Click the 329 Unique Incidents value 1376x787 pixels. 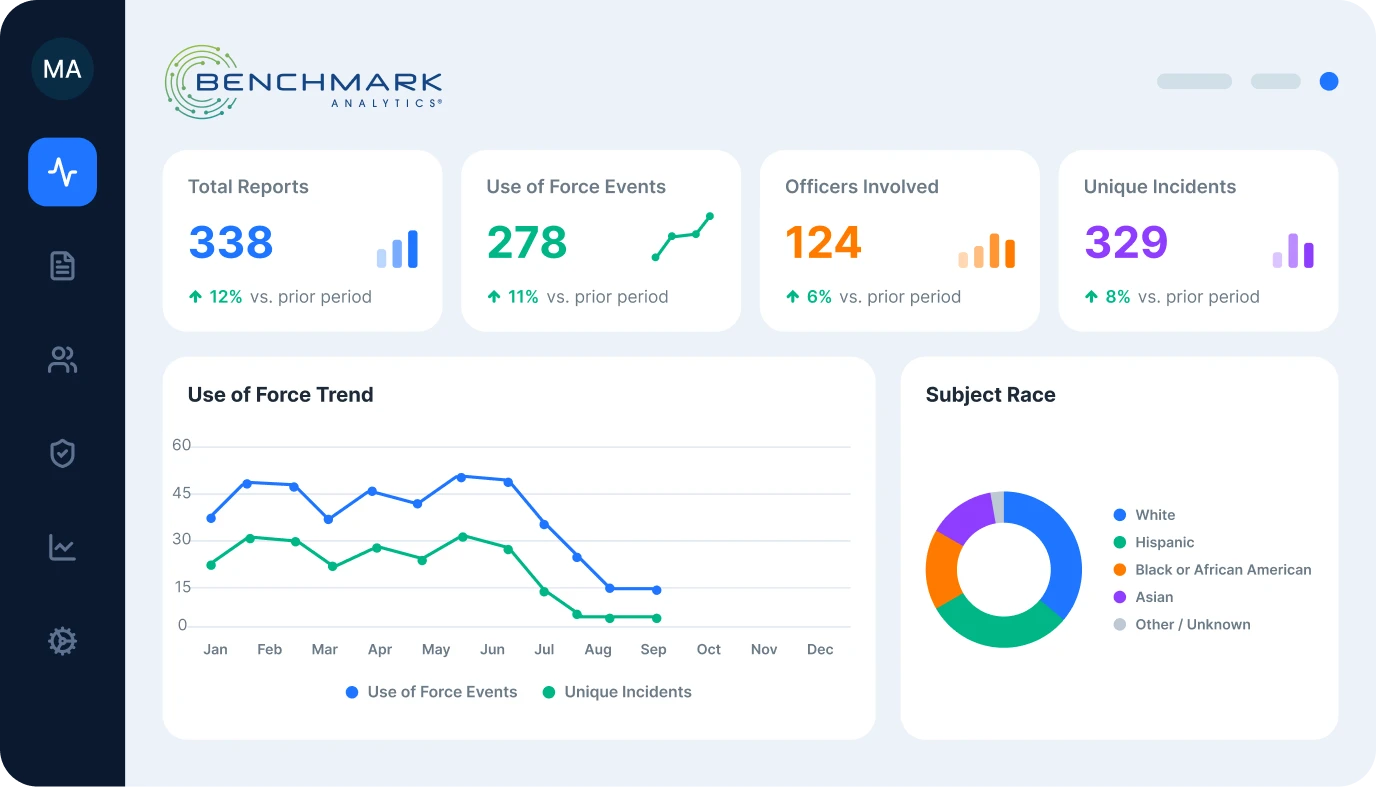click(x=1126, y=243)
